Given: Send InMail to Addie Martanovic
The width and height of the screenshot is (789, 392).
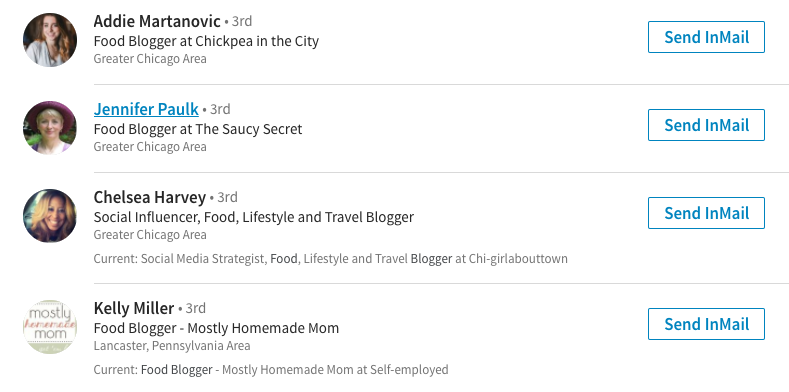Looking at the screenshot, I should (706, 37).
